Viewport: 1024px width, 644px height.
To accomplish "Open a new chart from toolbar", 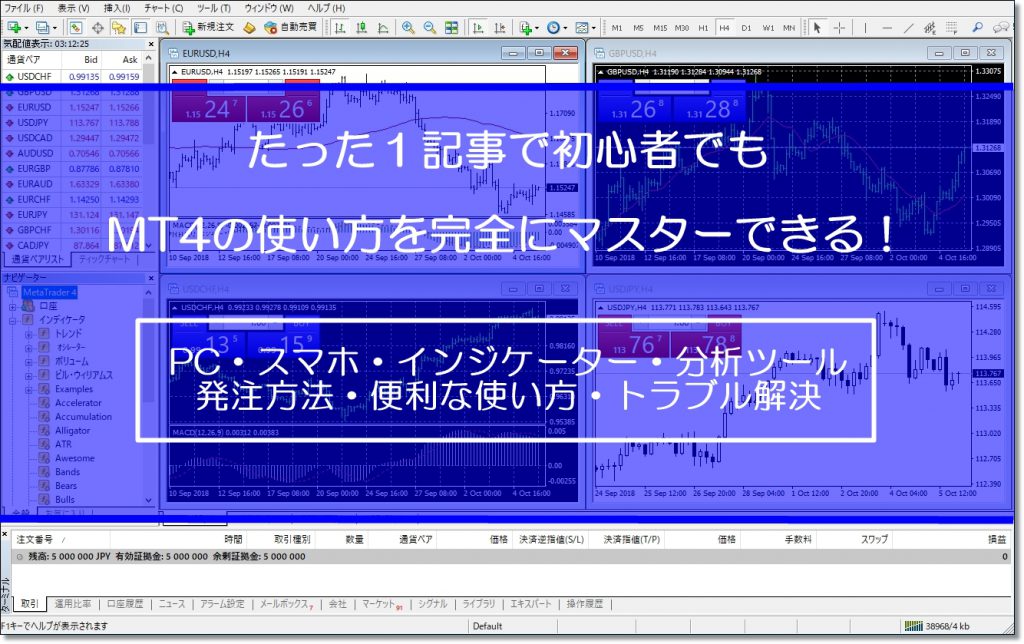I will pos(14,28).
